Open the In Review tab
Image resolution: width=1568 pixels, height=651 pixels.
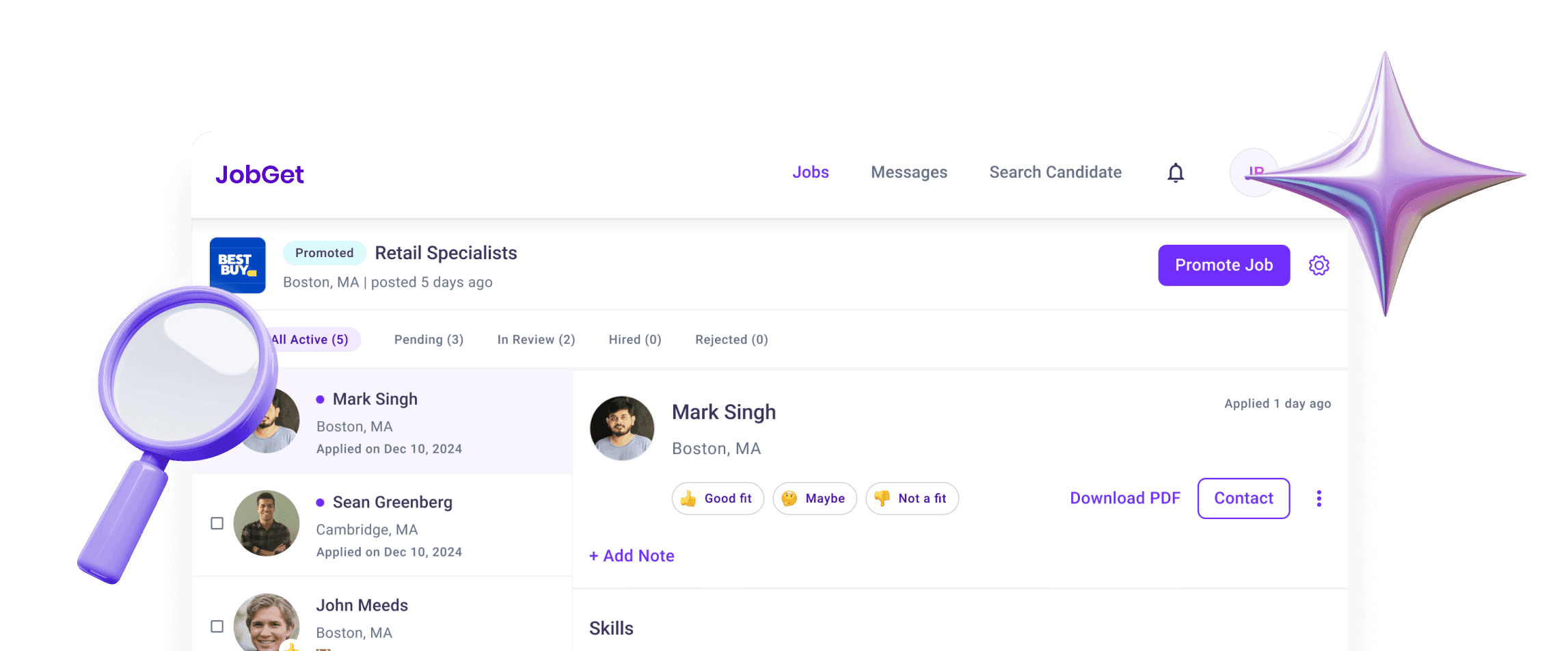click(536, 339)
